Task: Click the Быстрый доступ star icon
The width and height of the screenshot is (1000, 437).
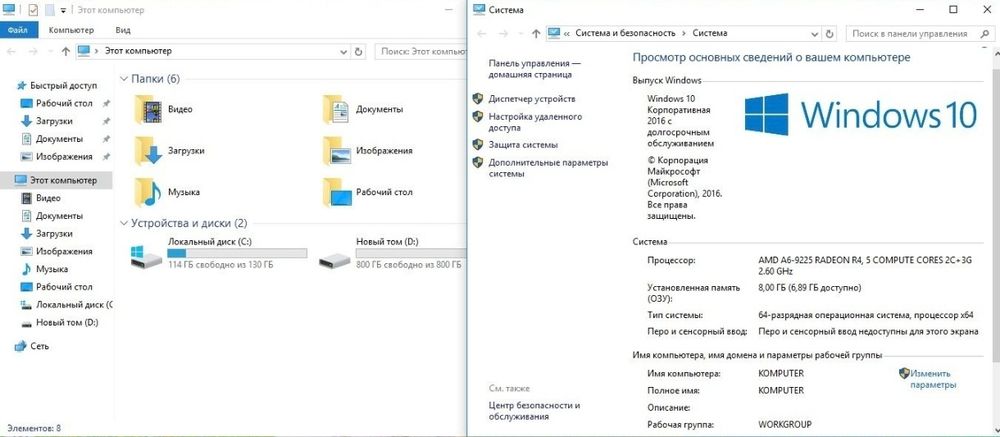Action: click(x=22, y=85)
